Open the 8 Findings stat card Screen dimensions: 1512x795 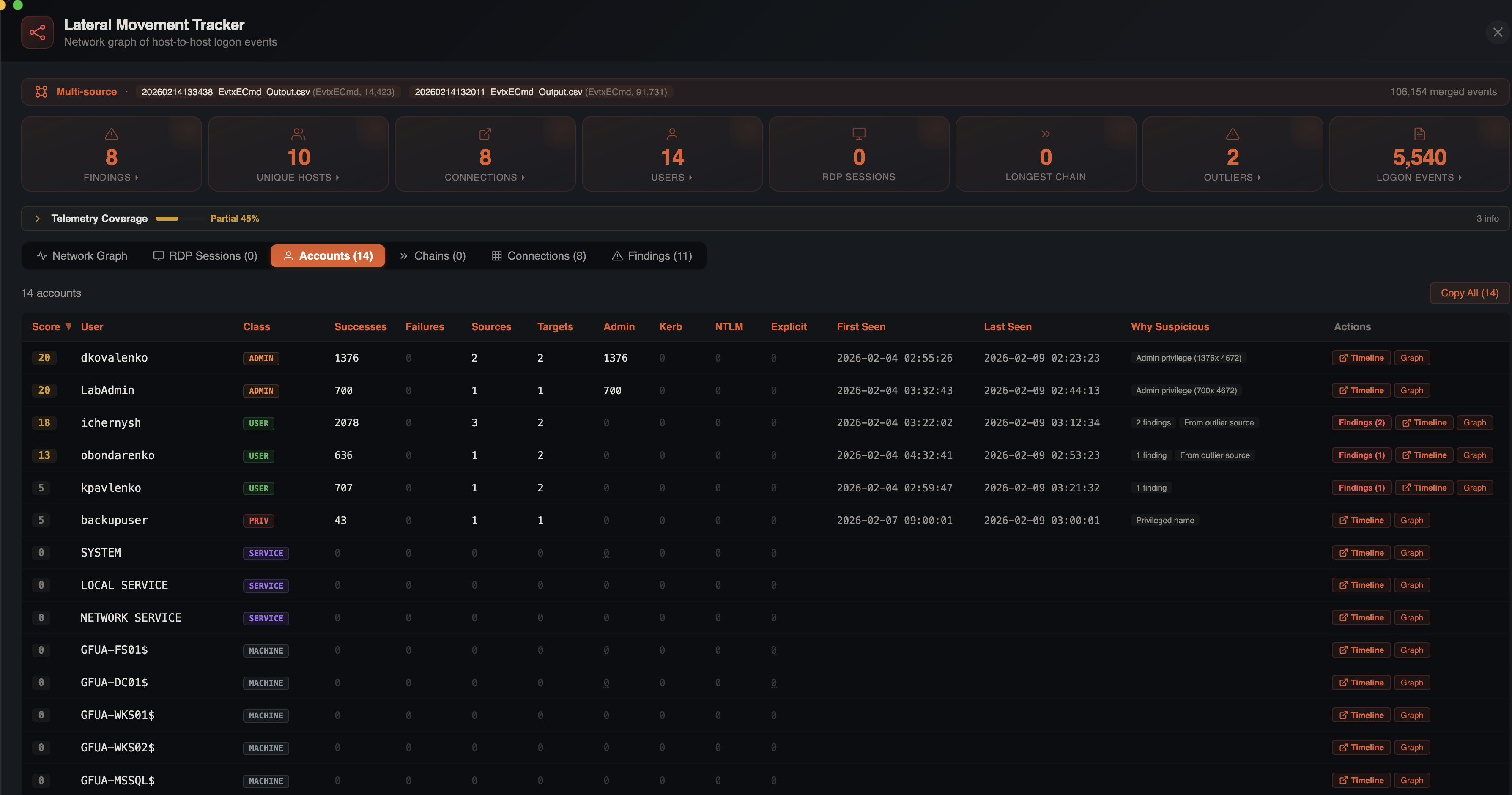pyautogui.click(x=112, y=153)
